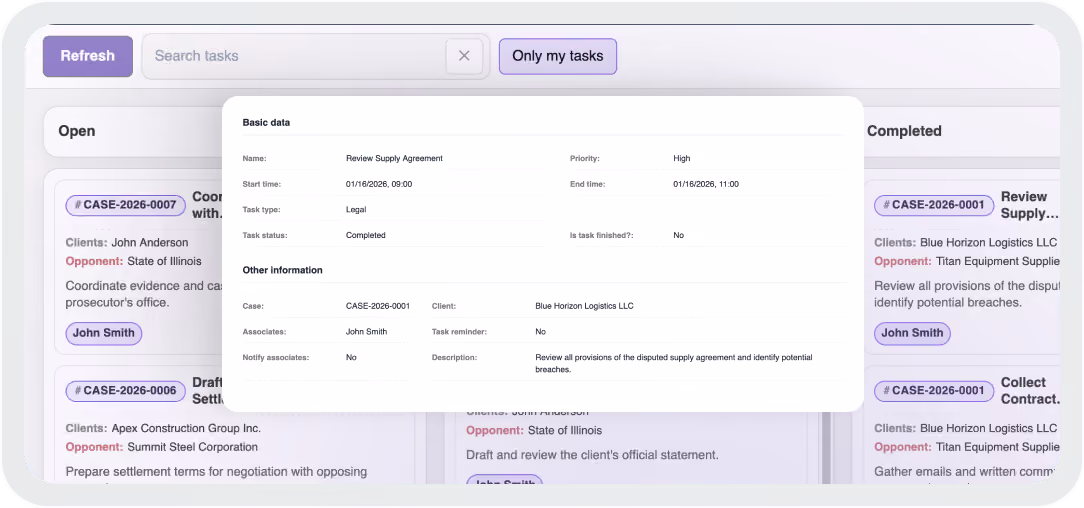The width and height of the screenshot is (1084, 508).
Task: Click the purple Refresh button
Action: (x=88, y=56)
